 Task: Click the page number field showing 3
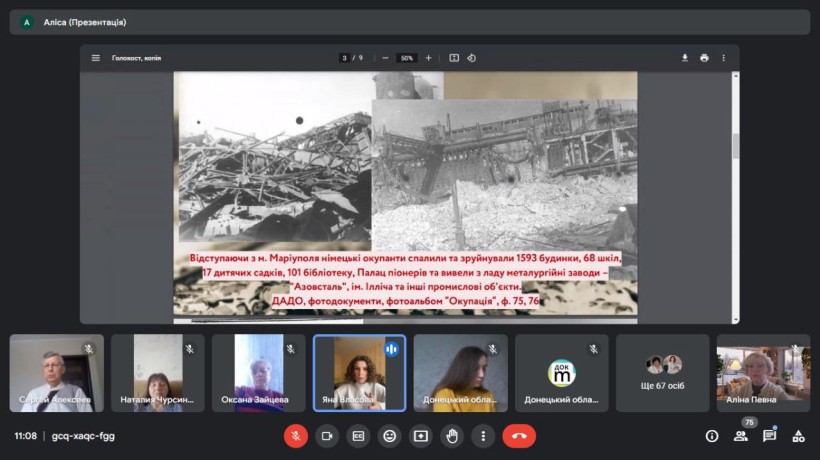click(344, 58)
